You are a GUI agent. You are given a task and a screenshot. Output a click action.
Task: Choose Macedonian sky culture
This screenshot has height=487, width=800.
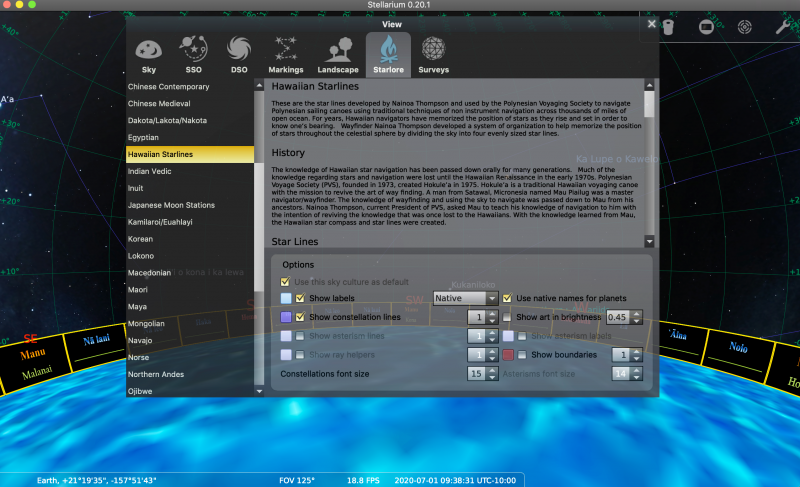190,273
